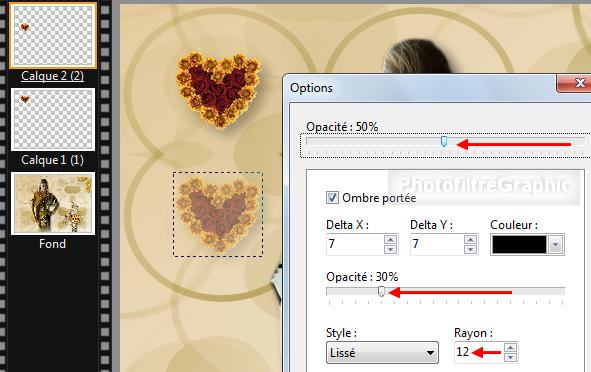Click the shadow Opacité 30% slider handle
591x372 pixels.
pos(381,291)
